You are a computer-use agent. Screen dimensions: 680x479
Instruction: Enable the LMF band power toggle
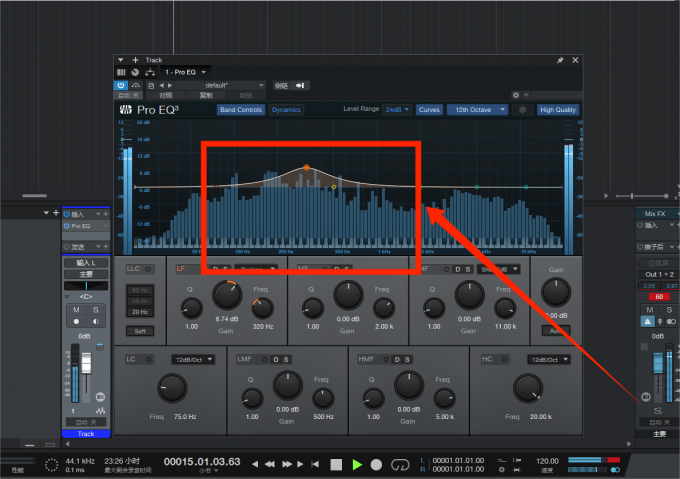tap(265, 359)
